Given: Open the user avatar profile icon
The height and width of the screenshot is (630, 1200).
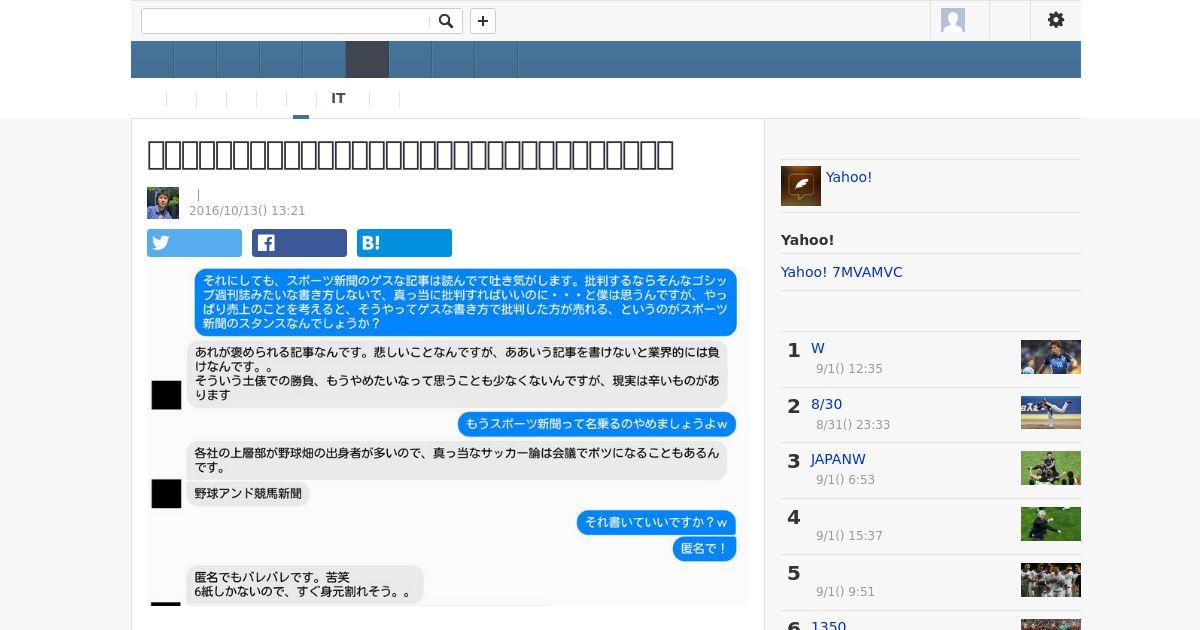Looking at the screenshot, I should (953, 20).
